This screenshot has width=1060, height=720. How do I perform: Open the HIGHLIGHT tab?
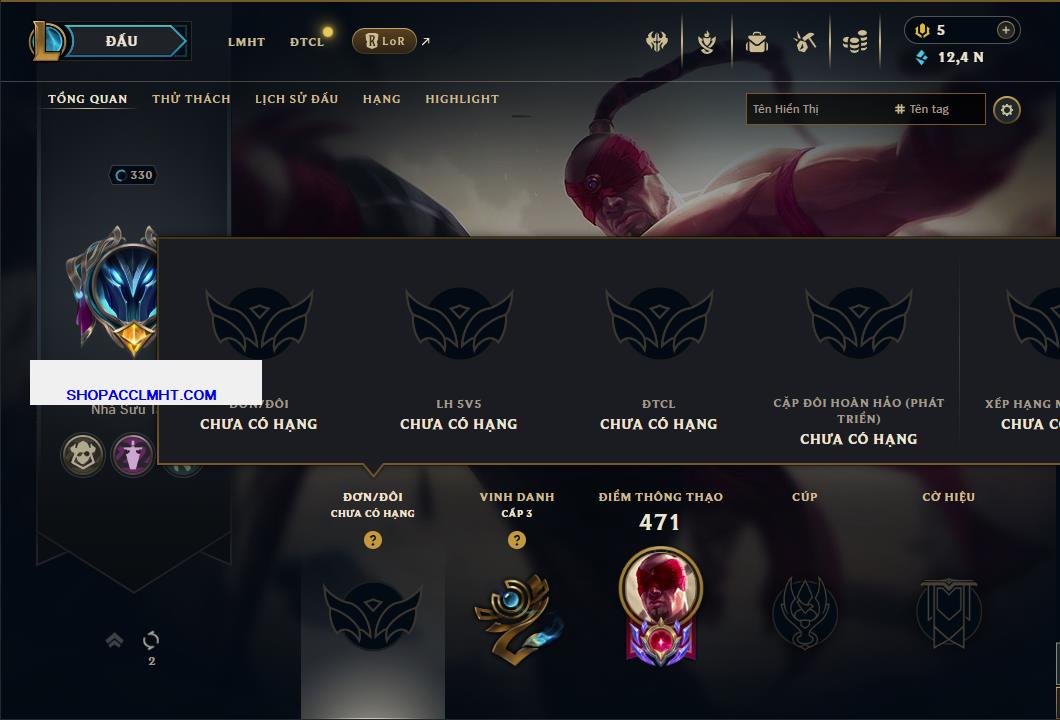click(462, 99)
